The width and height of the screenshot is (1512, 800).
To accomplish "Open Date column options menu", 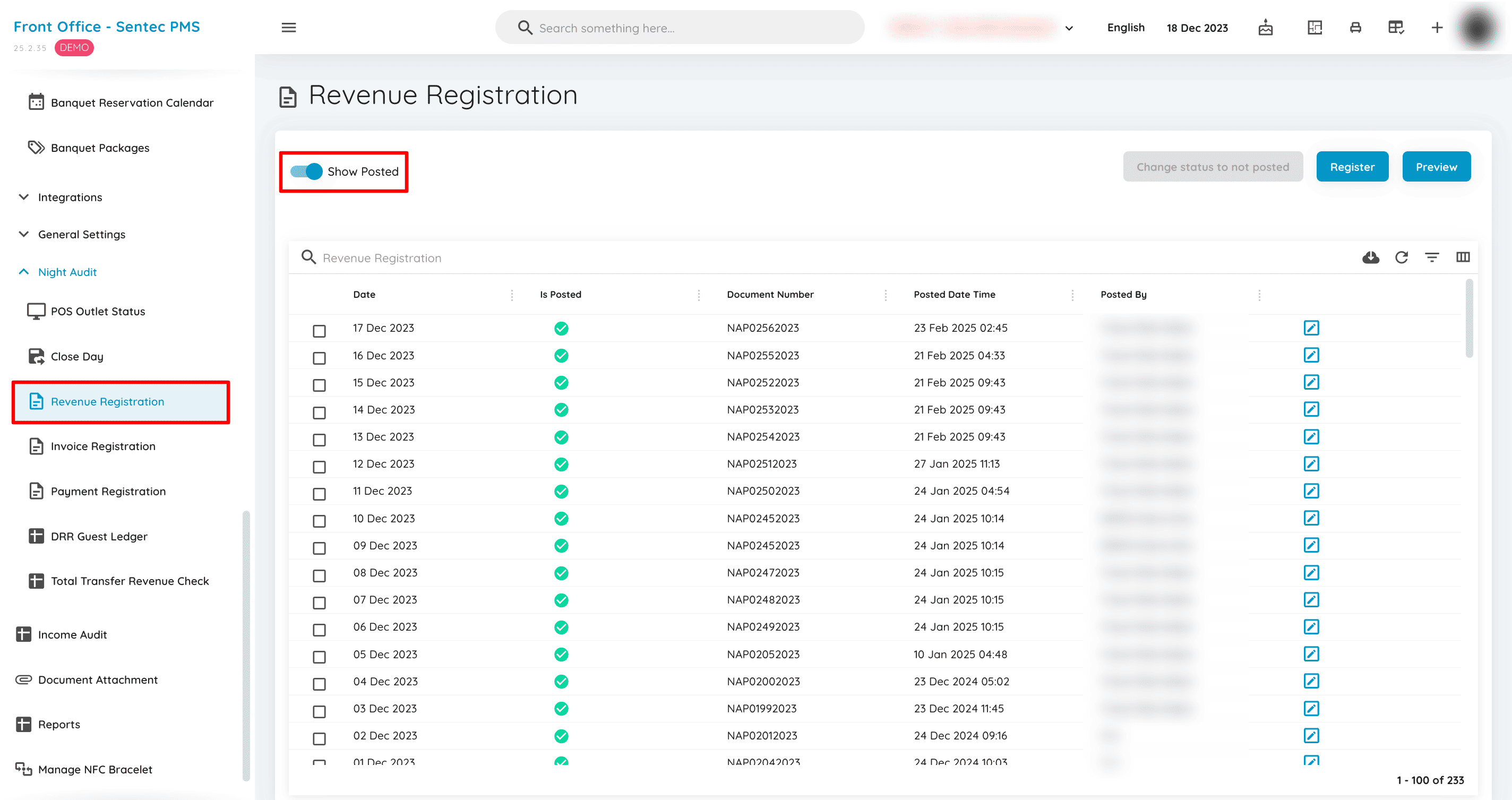I will (512, 295).
